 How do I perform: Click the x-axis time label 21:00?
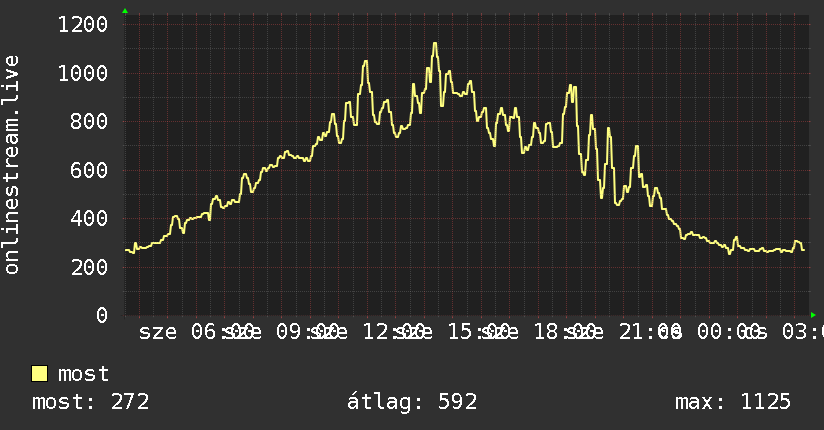(651, 332)
